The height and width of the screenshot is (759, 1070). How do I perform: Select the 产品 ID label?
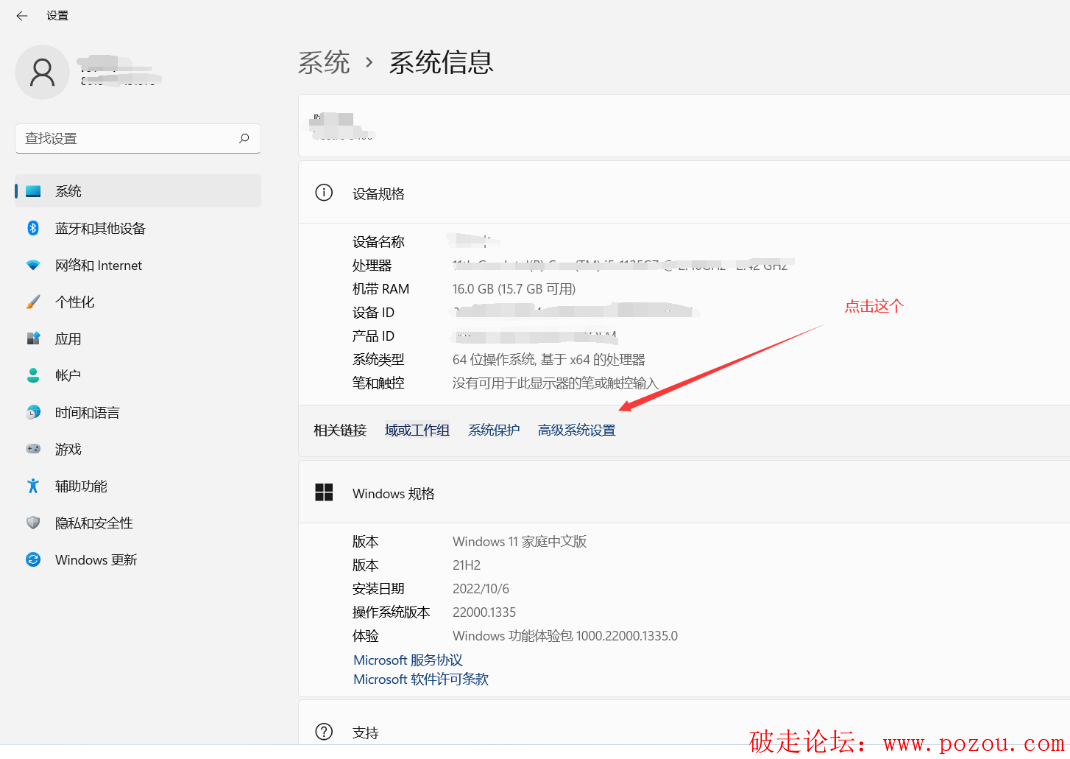(x=373, y=336)
